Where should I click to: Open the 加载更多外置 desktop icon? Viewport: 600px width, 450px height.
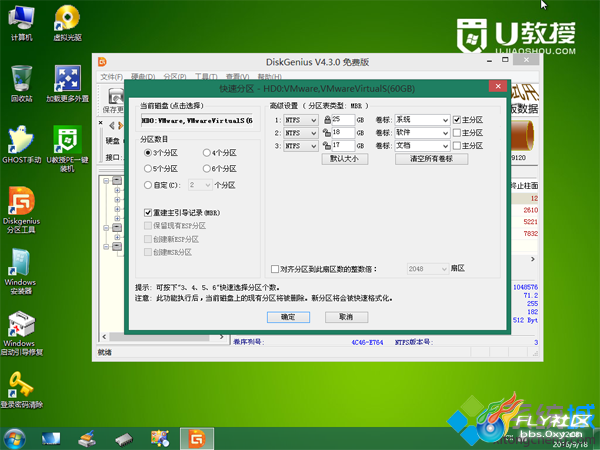point(67,84)
